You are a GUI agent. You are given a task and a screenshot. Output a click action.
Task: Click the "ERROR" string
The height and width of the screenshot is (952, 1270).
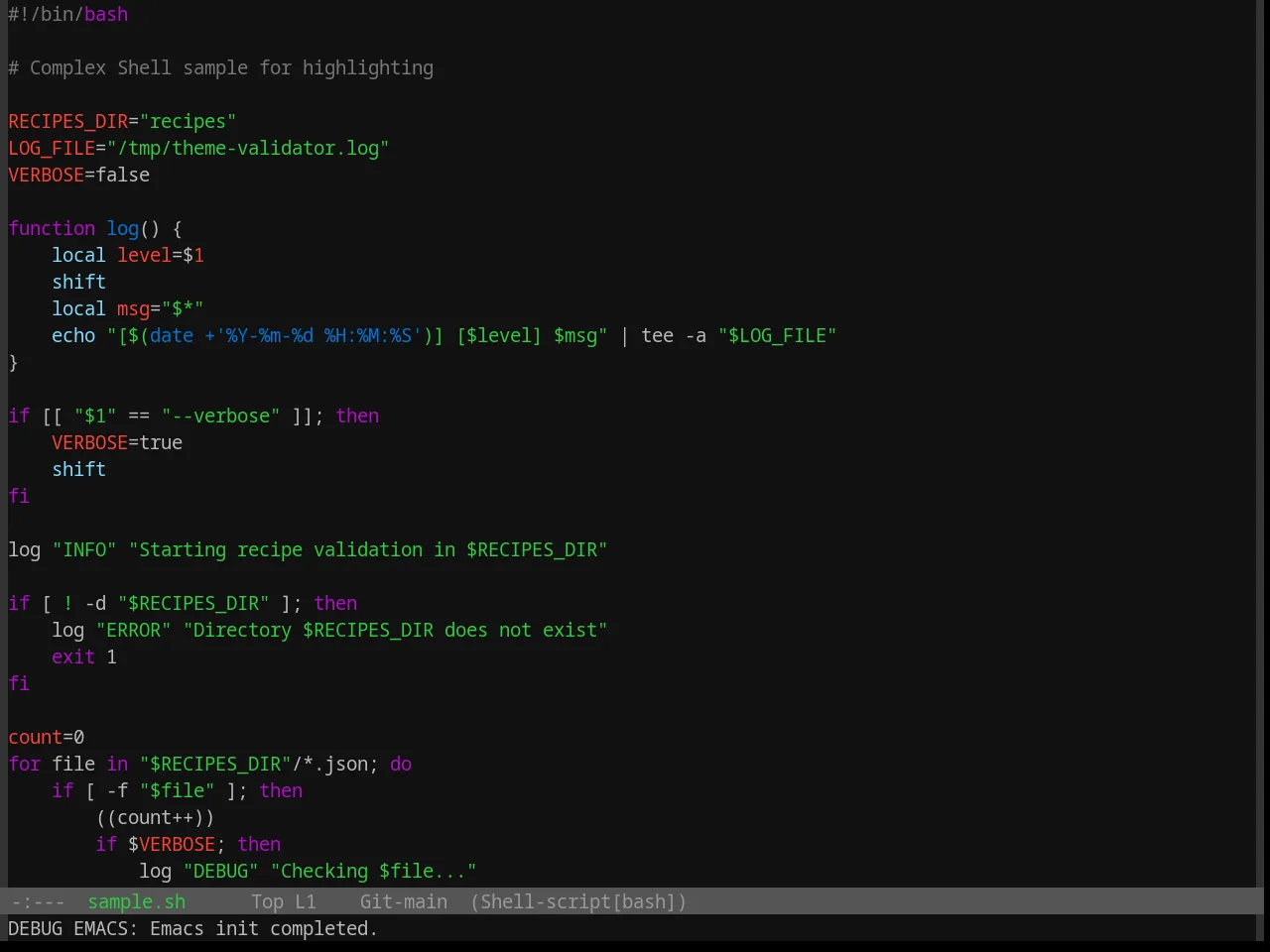point(133,630)
